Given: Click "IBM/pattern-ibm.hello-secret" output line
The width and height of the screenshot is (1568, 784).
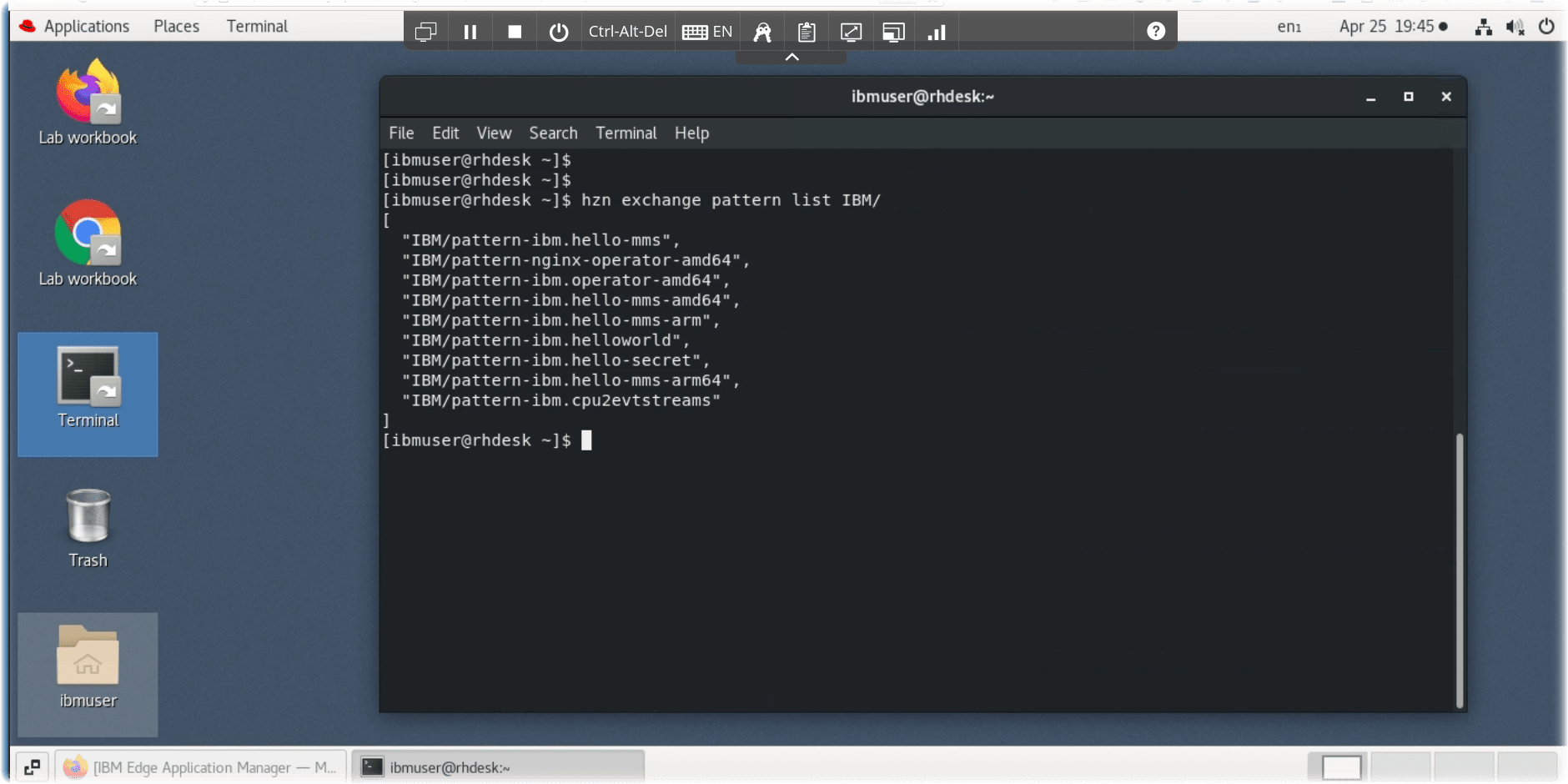Looking at the screenshot, I should [555, 360].
